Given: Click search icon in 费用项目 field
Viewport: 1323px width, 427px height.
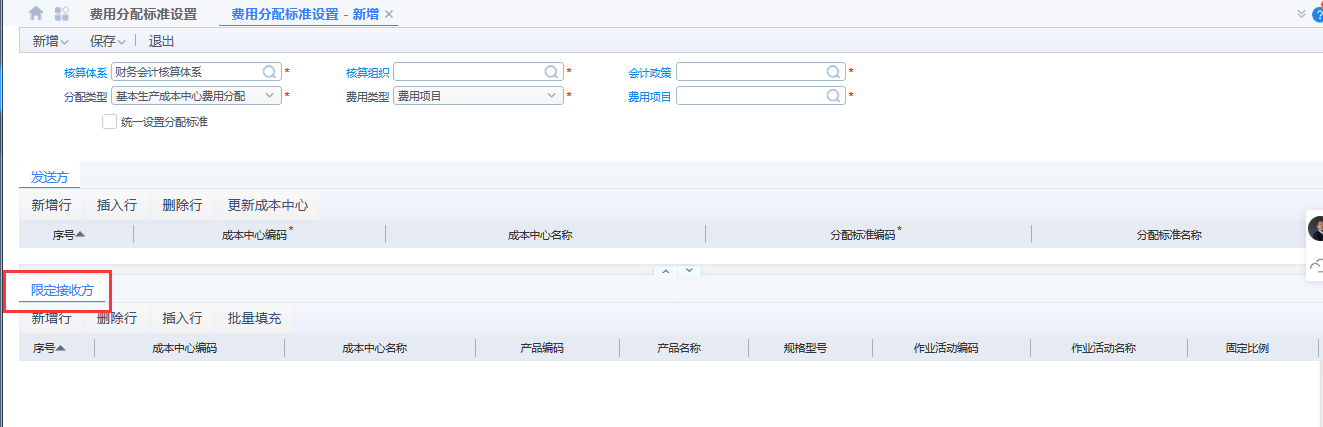Looking at the screenshot, I should click(833, 96).
